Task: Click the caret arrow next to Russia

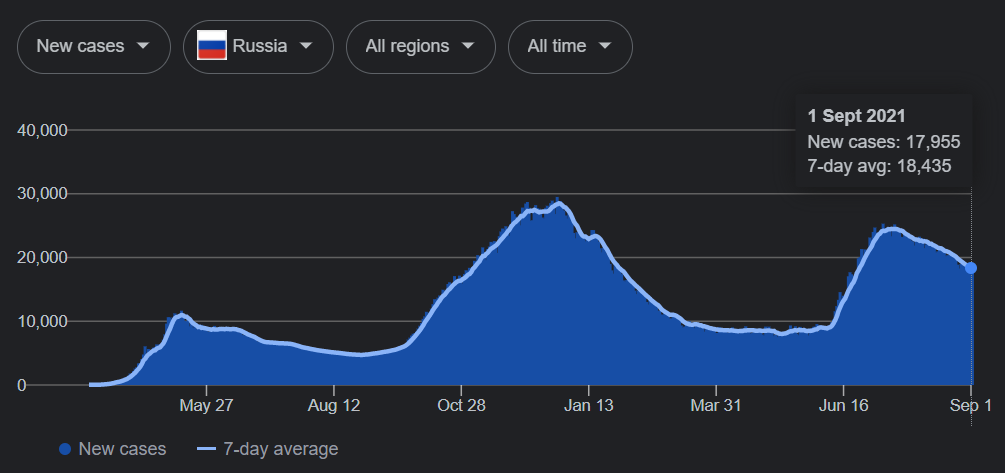Action: (306, 46)
